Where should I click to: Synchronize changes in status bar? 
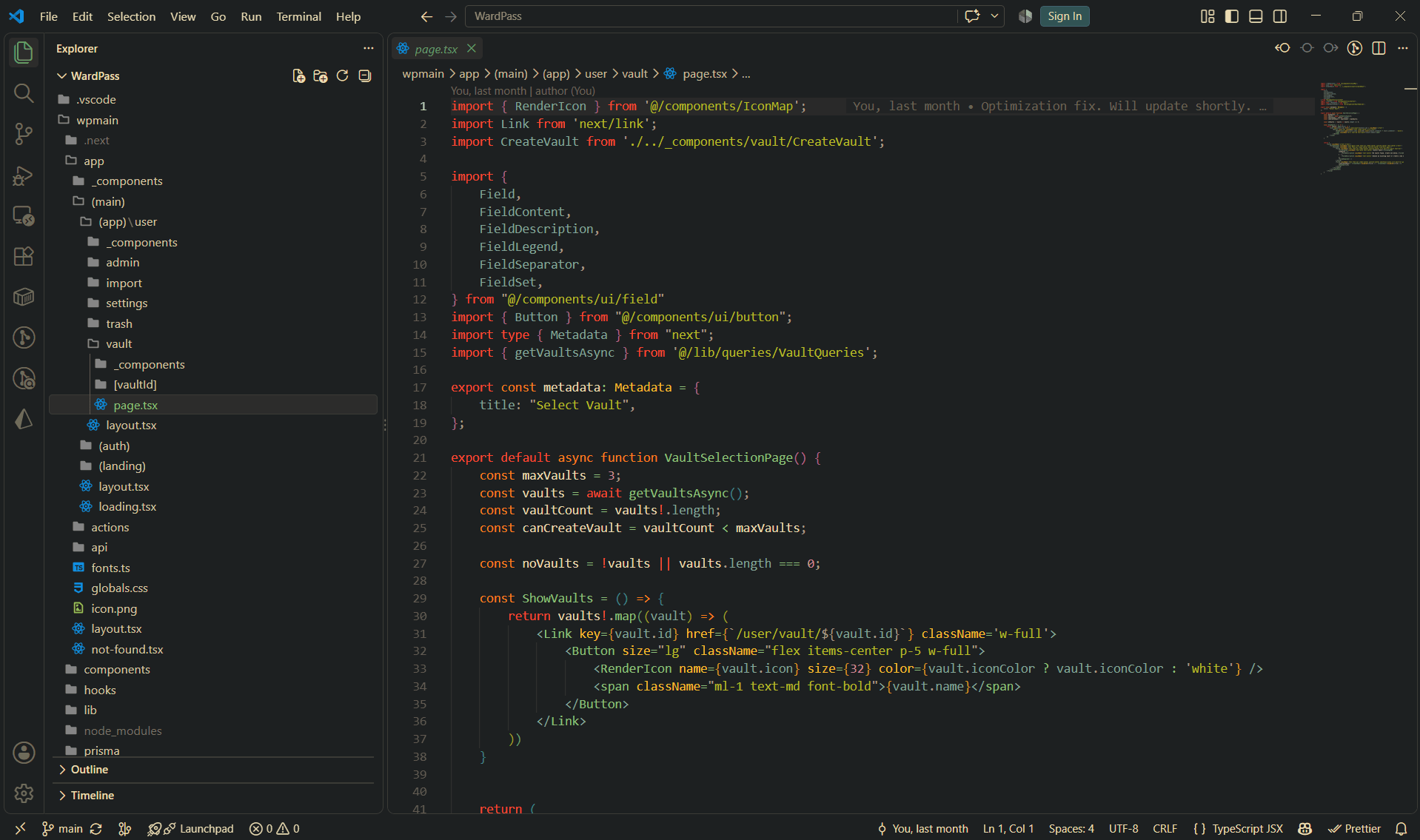click(x=96, y=829)
